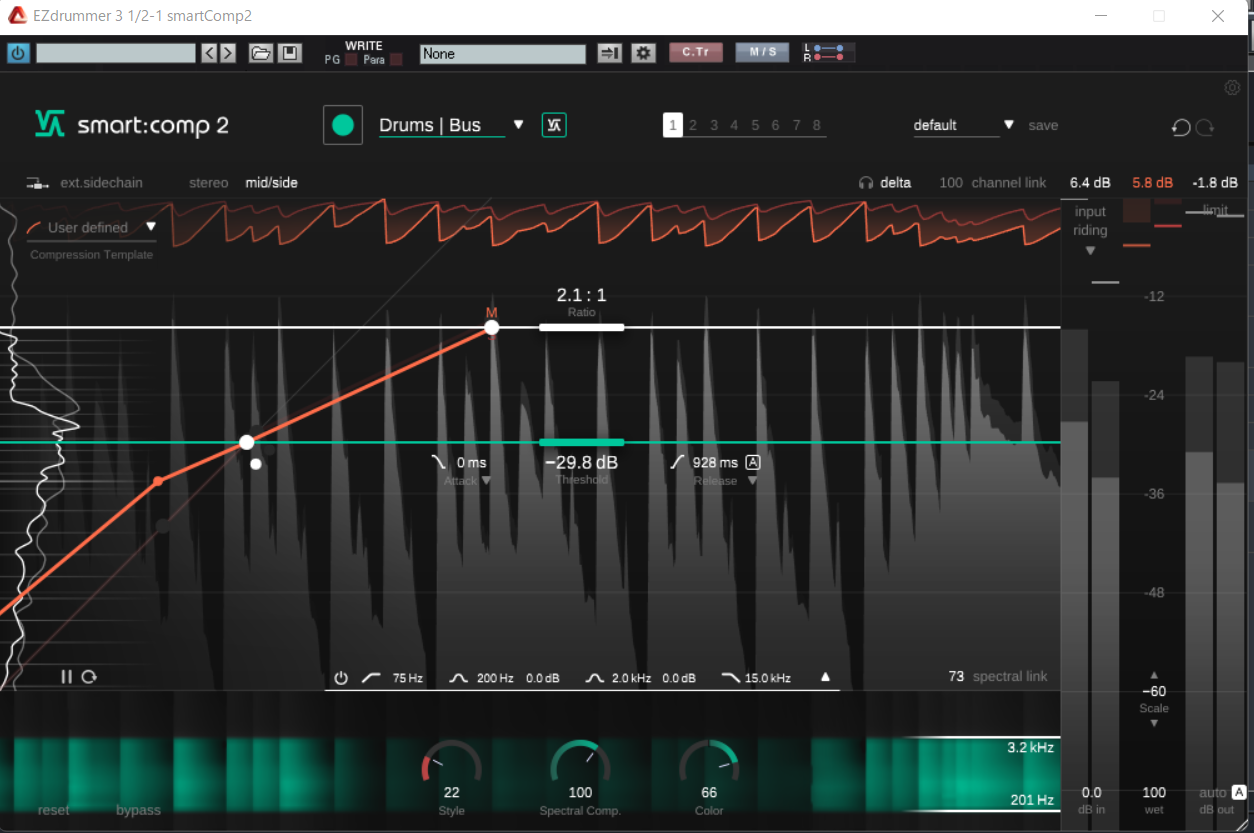
Task: Toggle the plugin power button in host toolbar
Action: [x=18, y=53]
